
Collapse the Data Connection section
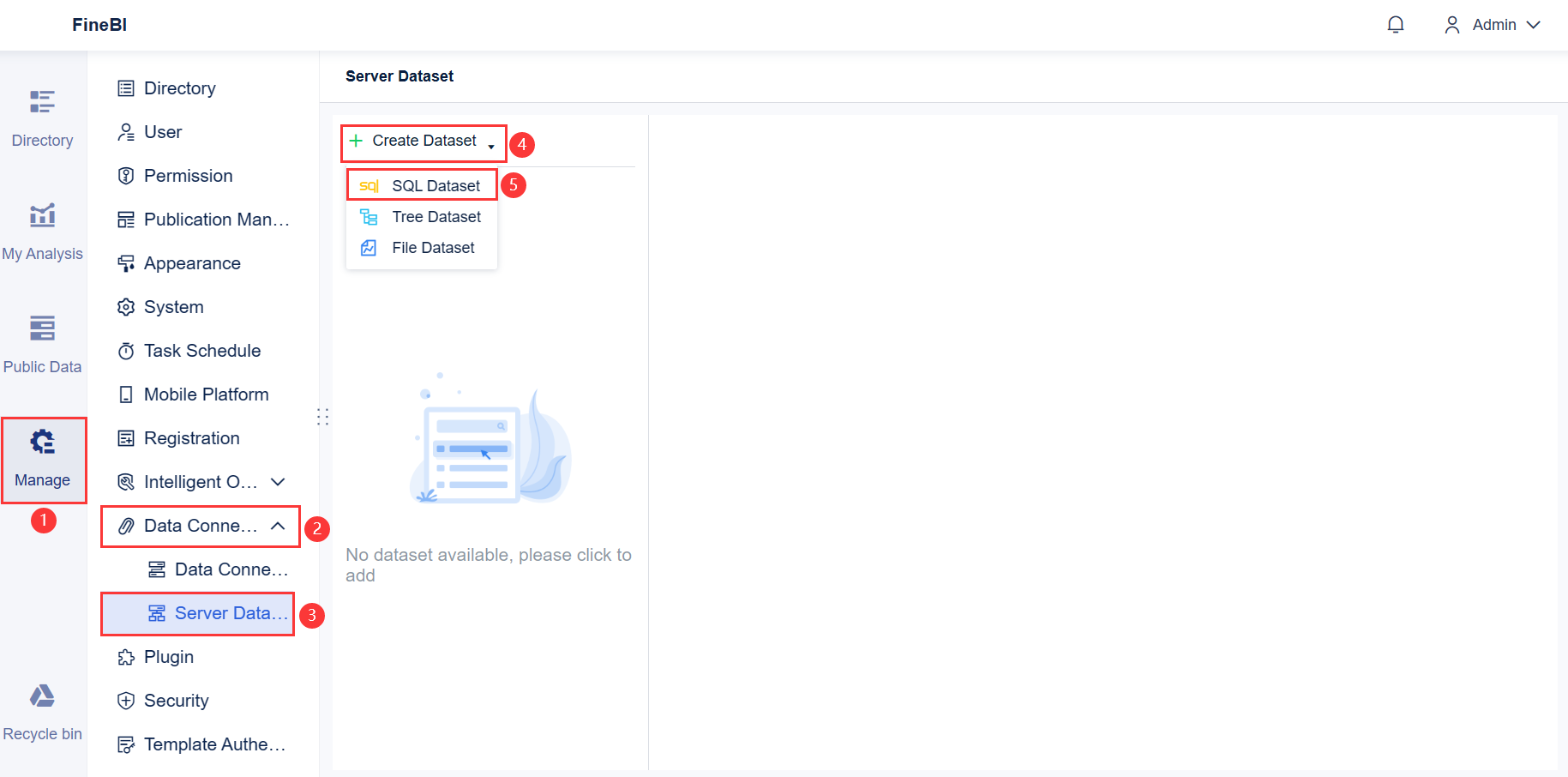[277, 525]
